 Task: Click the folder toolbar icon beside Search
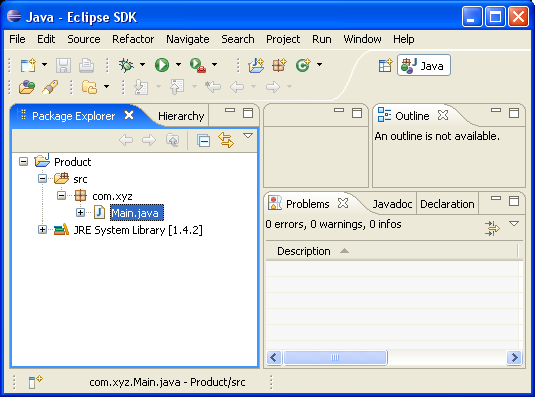(x=89, y=87)
